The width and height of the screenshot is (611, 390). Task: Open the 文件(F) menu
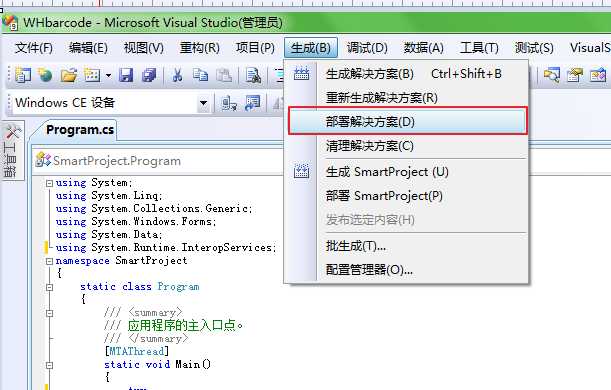(34, 48)
